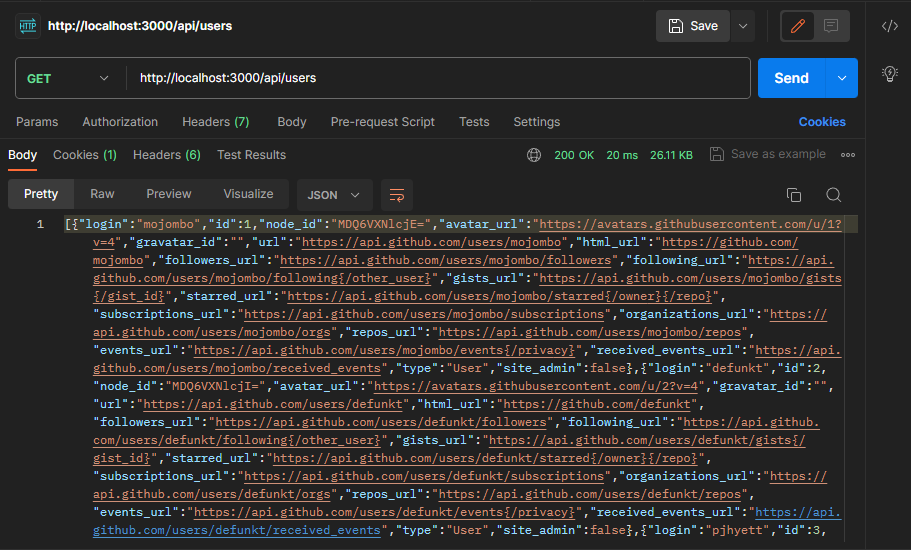Click the request URL input field
This screenshot has width=911, height=550.
click(438, 78)
